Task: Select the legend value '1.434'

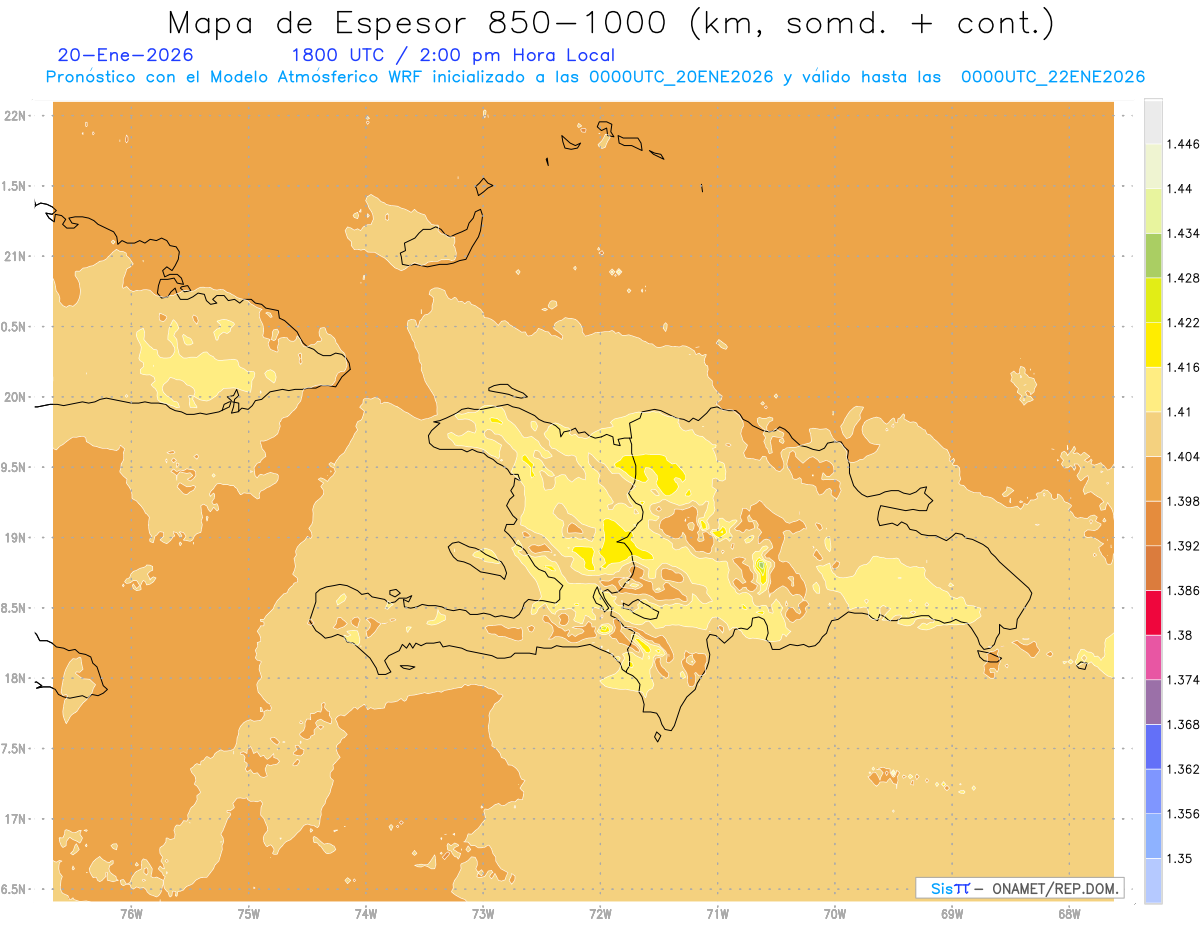Action: 1183,233
